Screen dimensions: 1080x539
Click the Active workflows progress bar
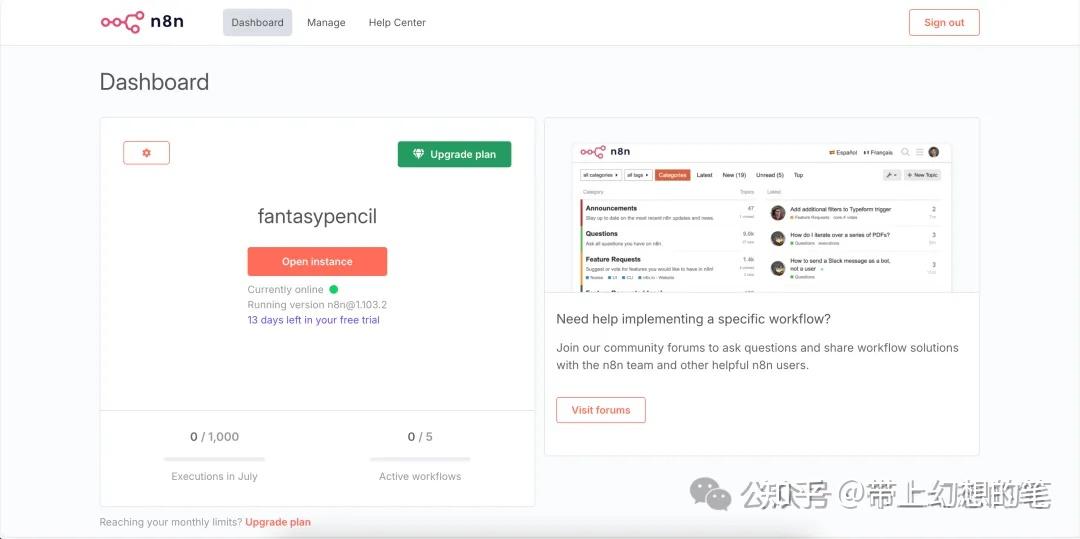[x=420, y=458]
